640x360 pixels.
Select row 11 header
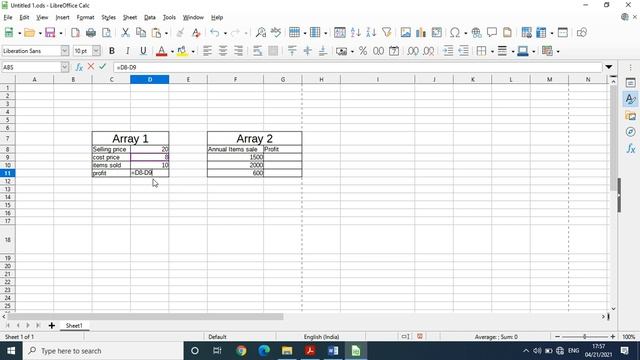7,173
